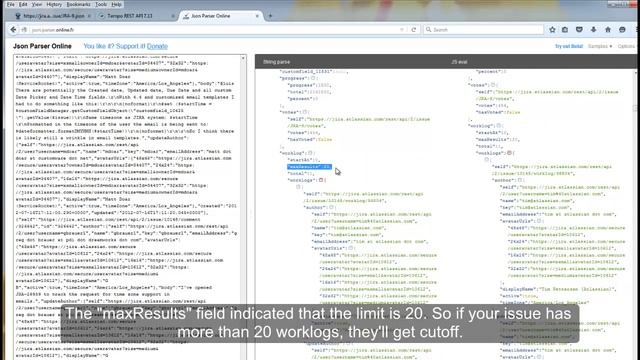Collapse first worklogs array item in String parse

(x=298, y=187)
